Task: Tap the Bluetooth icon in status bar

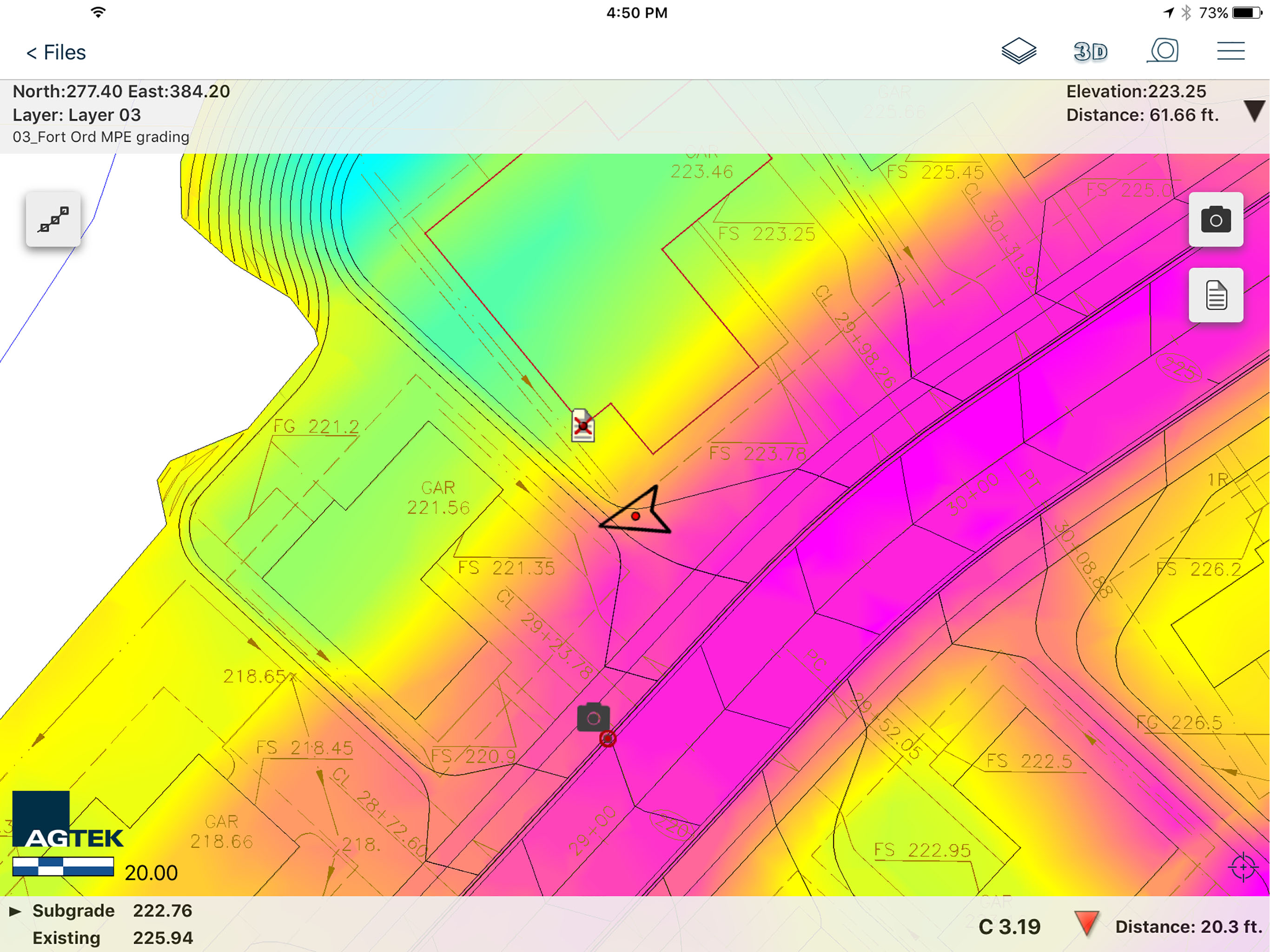Action: (1186, 13)
